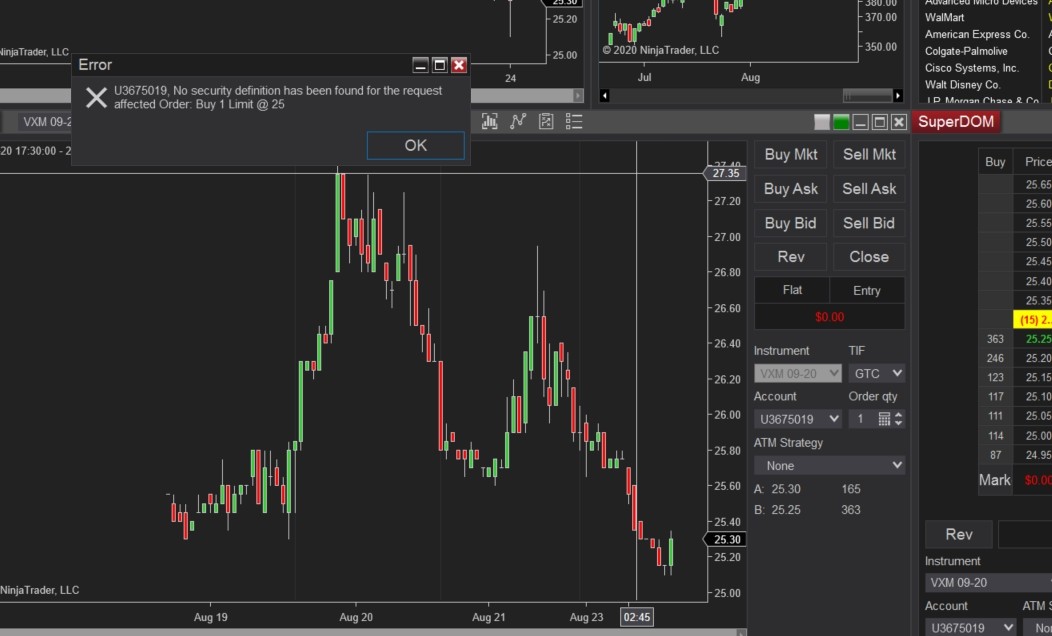
Task: Open the SuperDOM Instrument field VXM 09-20
Action: (x=988, y=583)
